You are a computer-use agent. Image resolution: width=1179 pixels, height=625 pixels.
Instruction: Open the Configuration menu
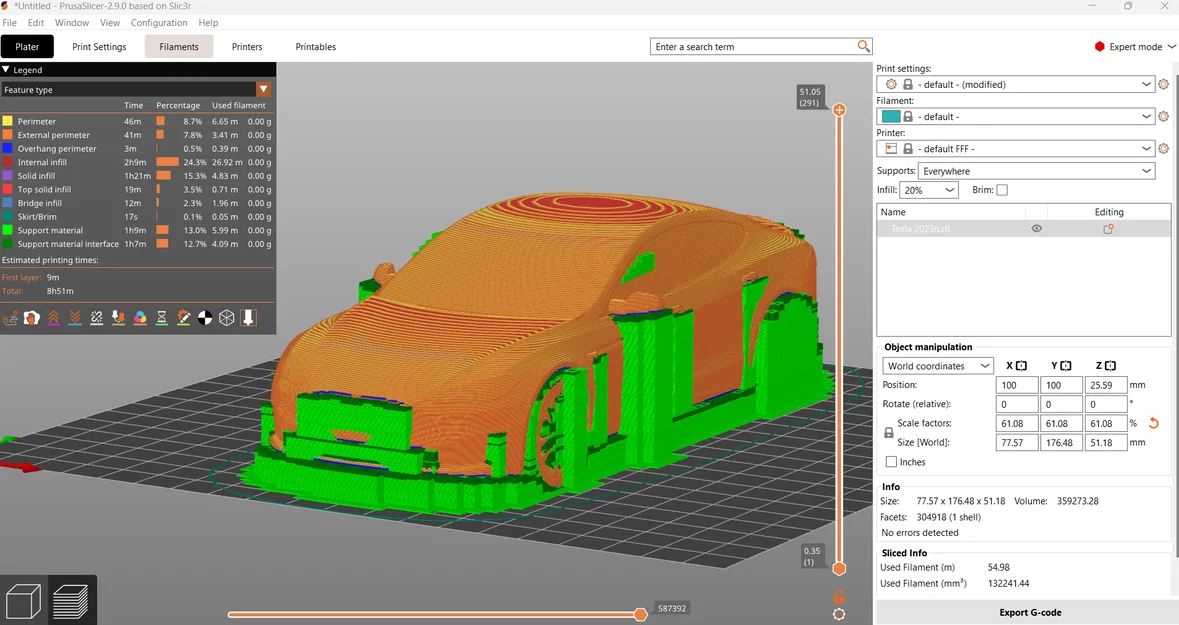coord(159,23)
